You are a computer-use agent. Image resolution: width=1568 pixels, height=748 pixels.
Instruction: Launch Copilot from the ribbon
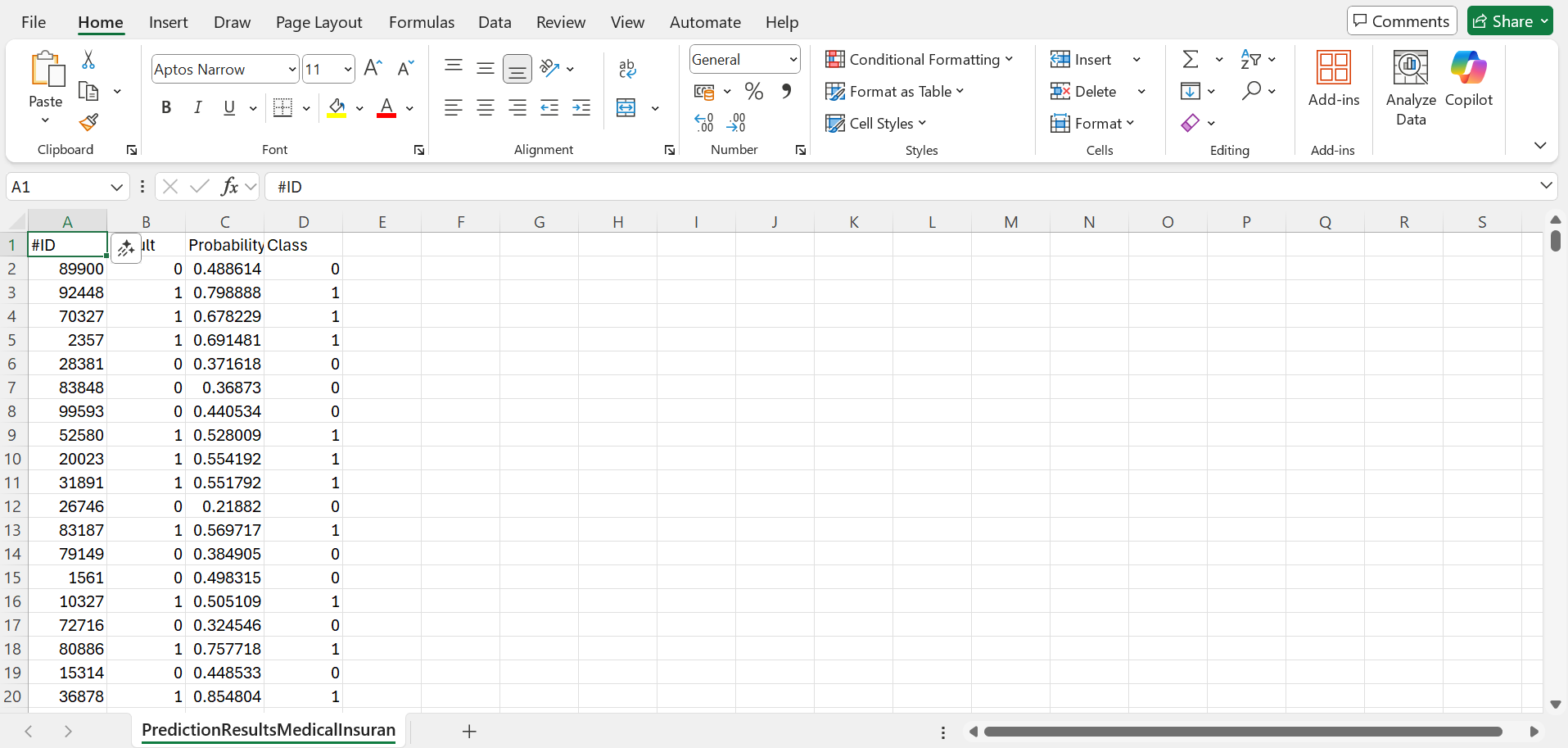[1468, 87]
